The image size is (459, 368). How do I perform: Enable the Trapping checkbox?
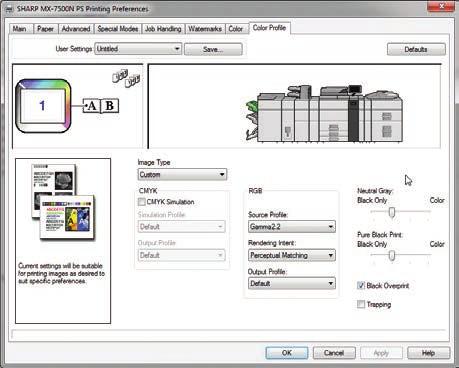(361, 304)
